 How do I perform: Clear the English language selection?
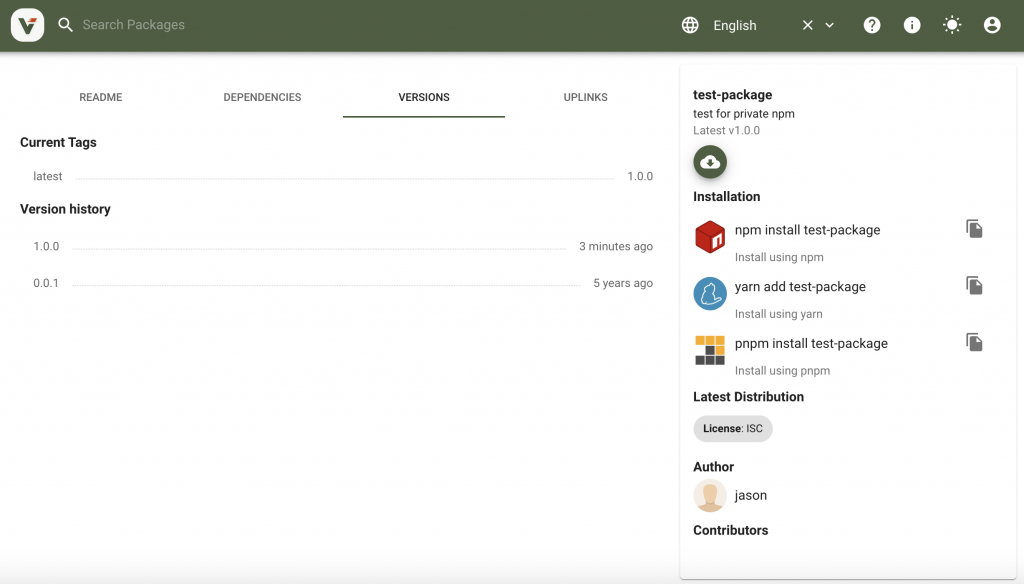tap(808, 25)
